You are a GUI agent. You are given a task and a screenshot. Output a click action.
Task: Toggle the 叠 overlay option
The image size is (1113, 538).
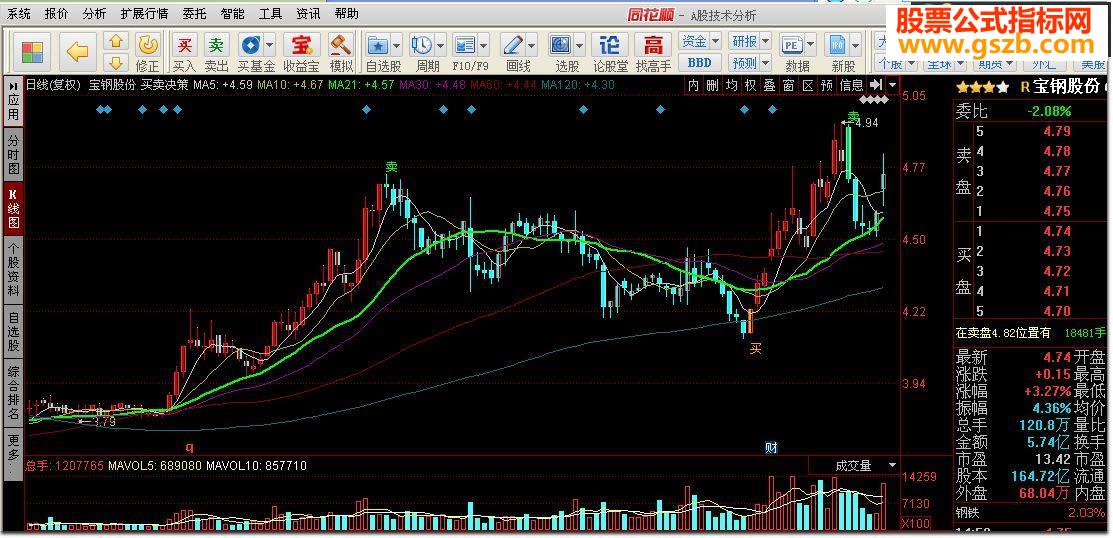click(x=769, y=86)
